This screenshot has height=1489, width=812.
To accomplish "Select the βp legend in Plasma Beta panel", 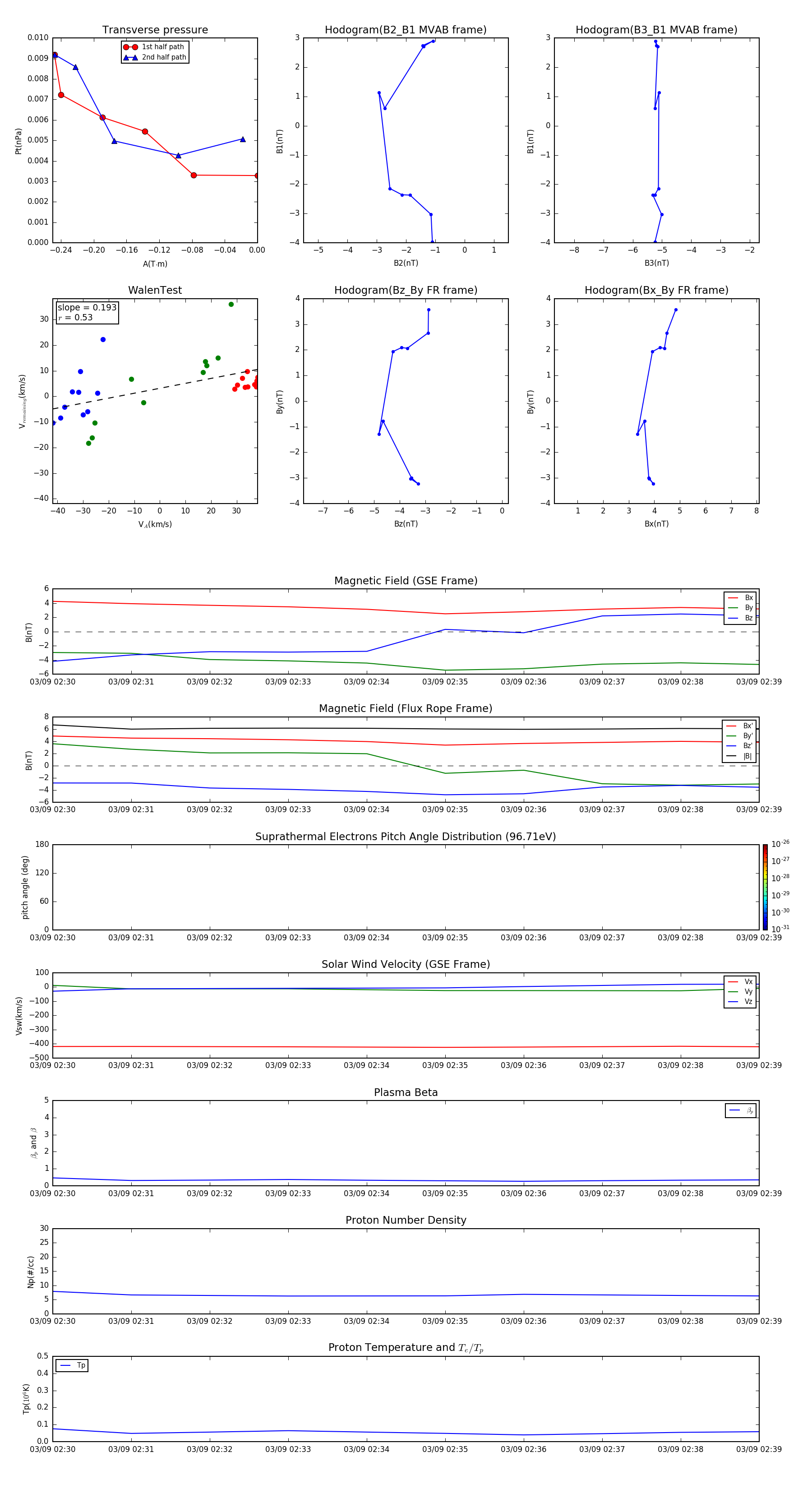I will click(x=741, y=1110).
